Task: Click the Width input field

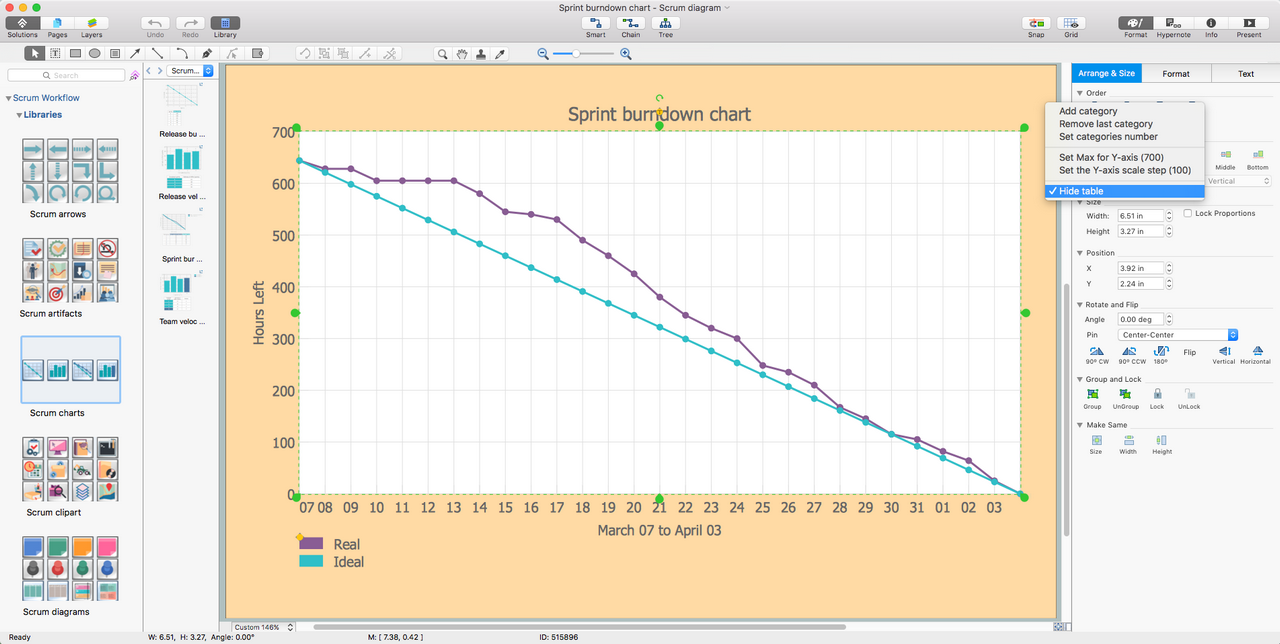Action: pos(1140,216)
